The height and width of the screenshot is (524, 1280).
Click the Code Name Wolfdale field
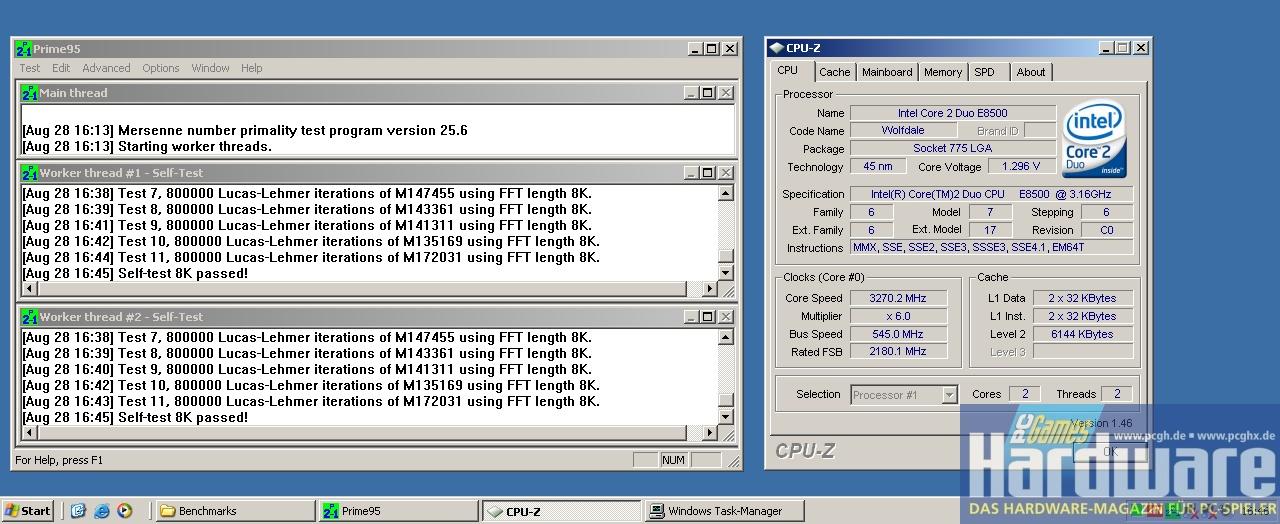(x=903, y=131)
